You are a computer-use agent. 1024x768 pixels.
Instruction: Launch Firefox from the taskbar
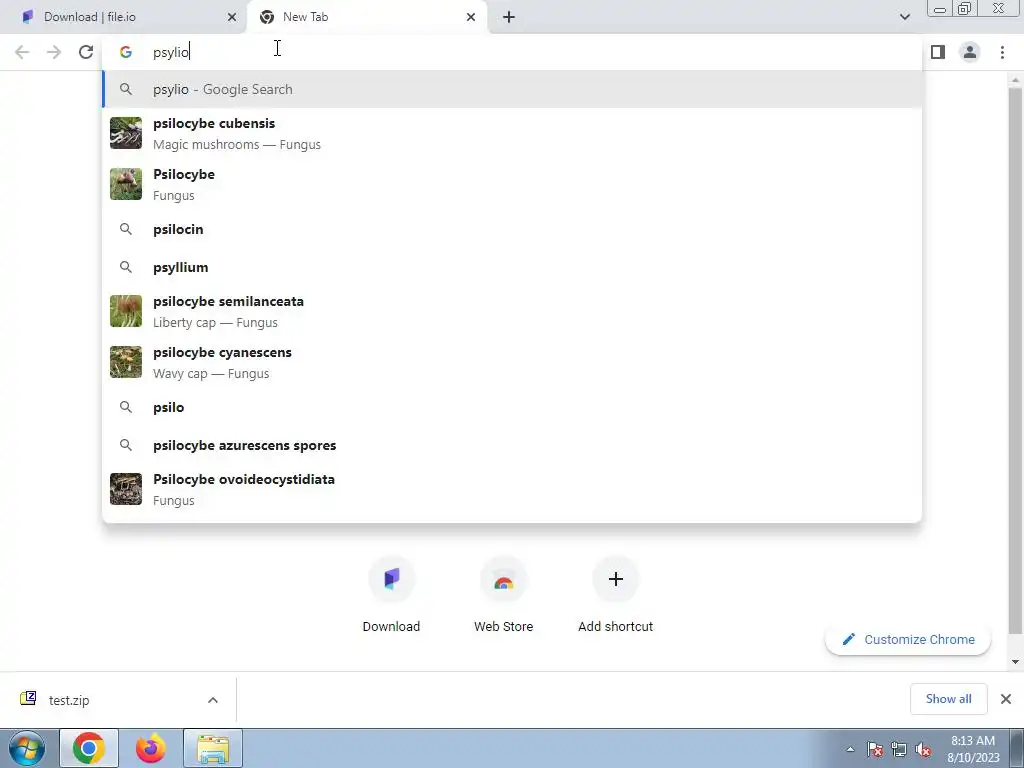tap(150, 748)
